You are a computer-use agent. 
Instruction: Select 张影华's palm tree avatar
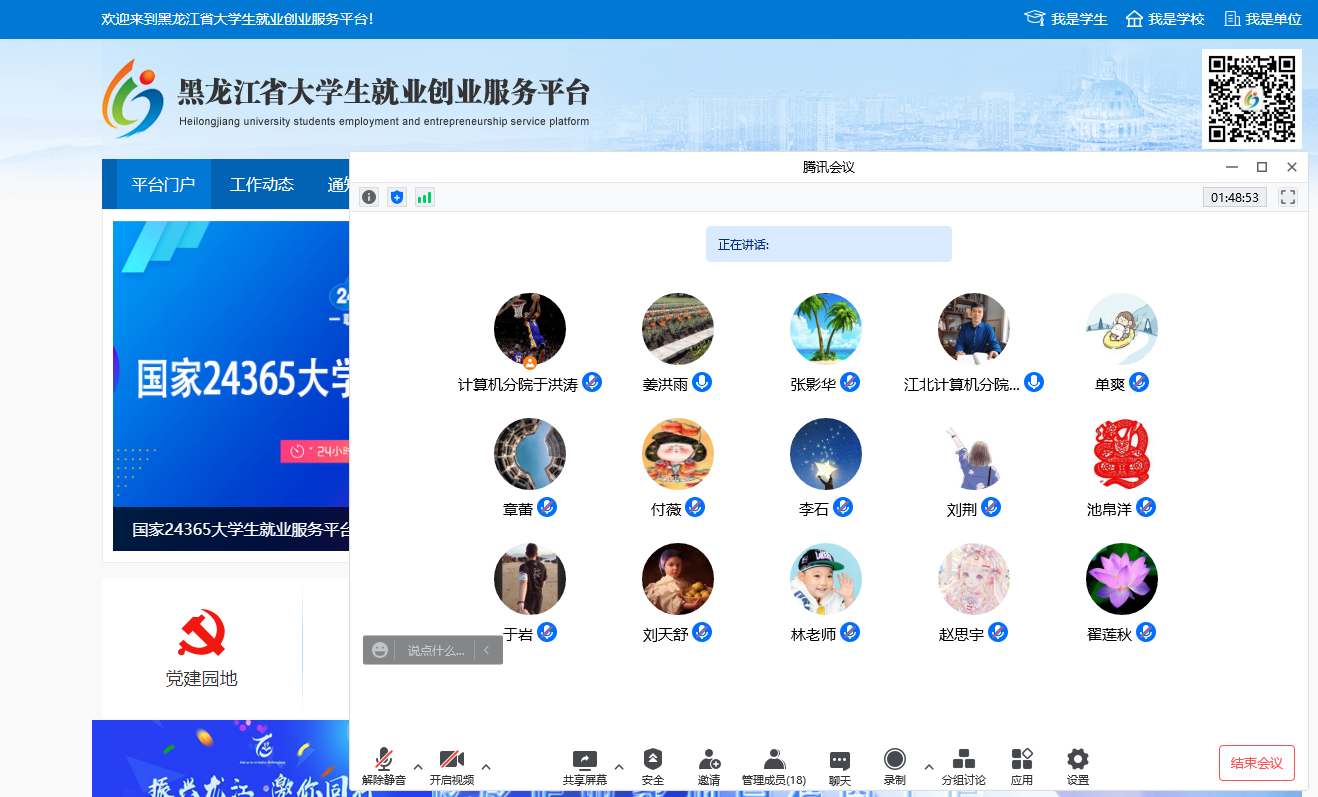coord(826,329)
